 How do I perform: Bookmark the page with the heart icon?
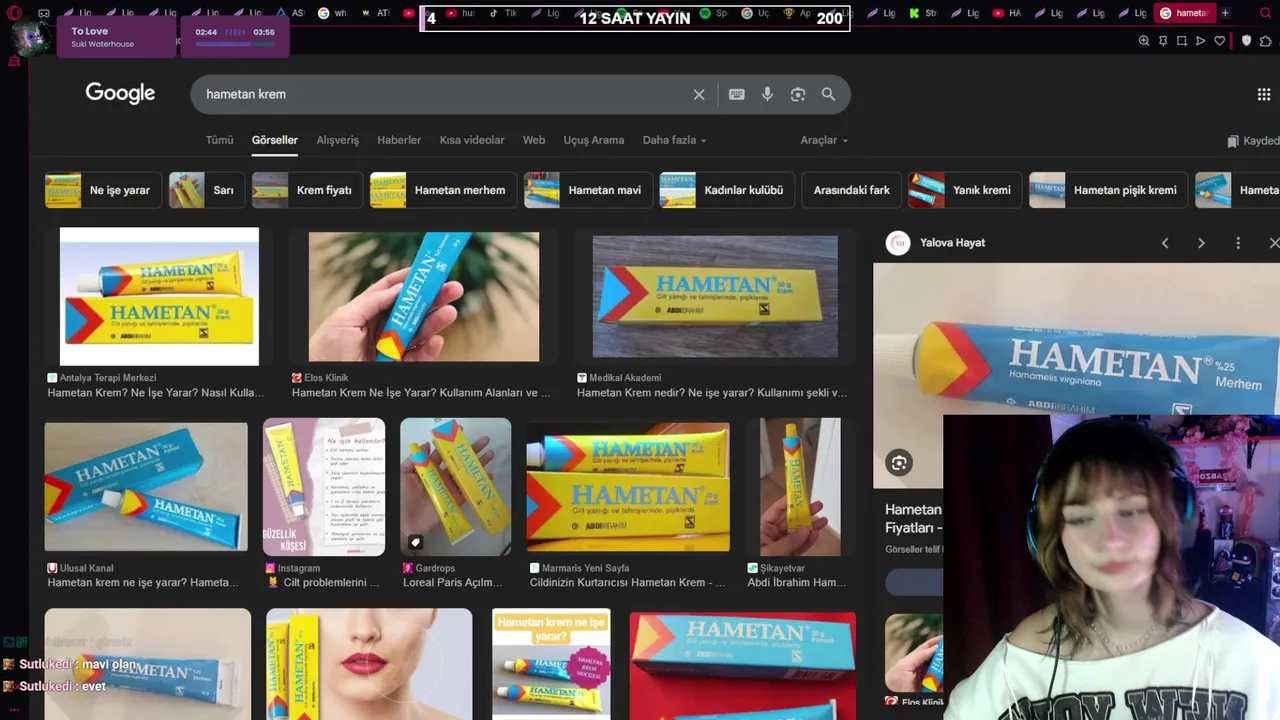(x=1220, y=41)
